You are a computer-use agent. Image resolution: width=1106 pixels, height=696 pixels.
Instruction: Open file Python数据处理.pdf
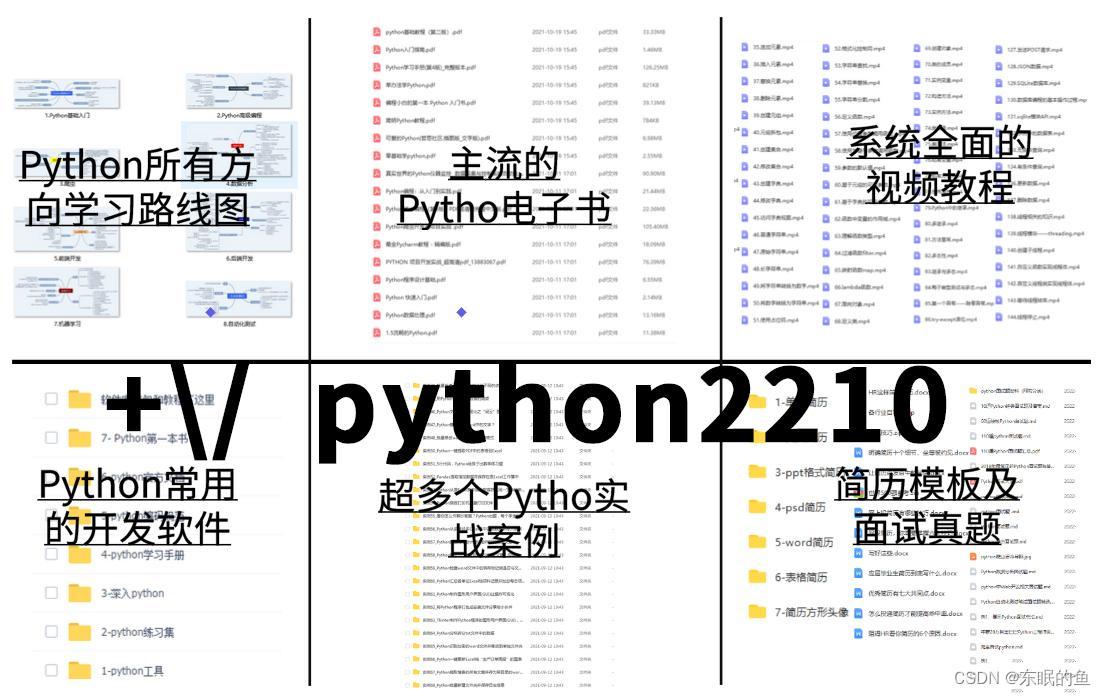411,315
